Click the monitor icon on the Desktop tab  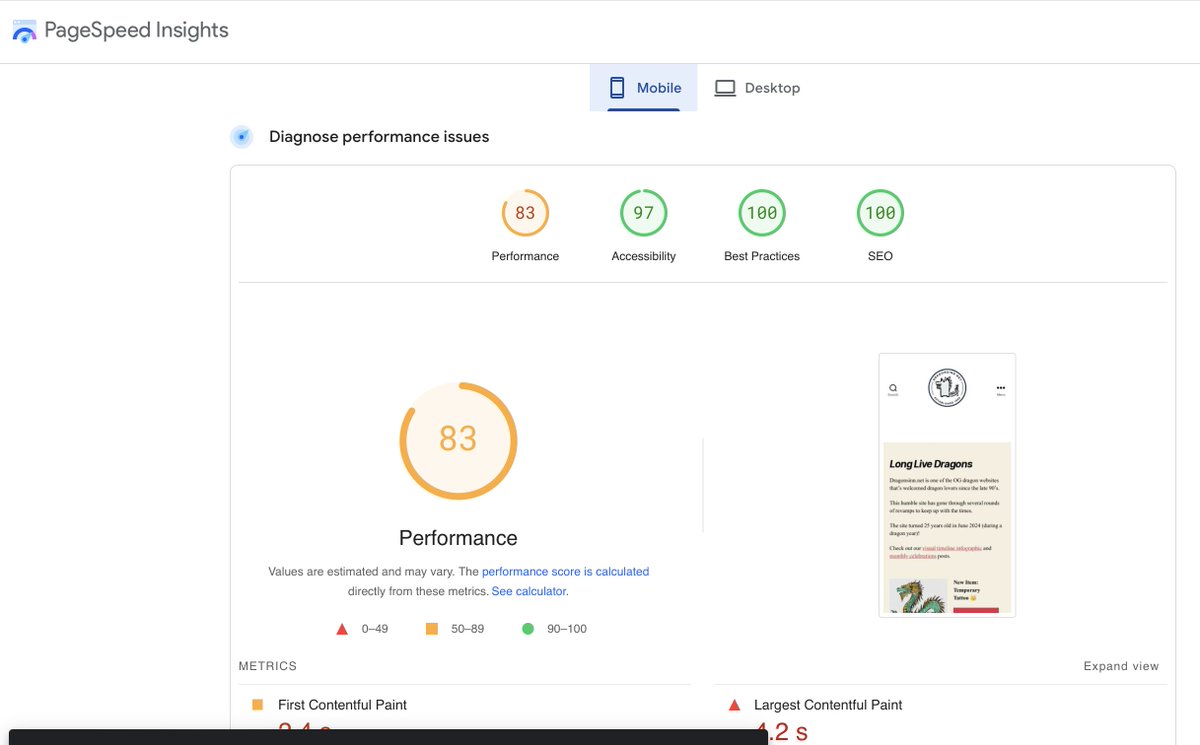click(724, 87)
